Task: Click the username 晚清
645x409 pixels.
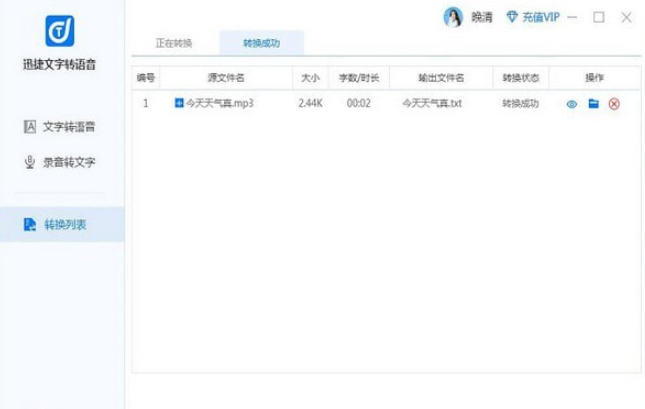Action: tap(482, 17)
